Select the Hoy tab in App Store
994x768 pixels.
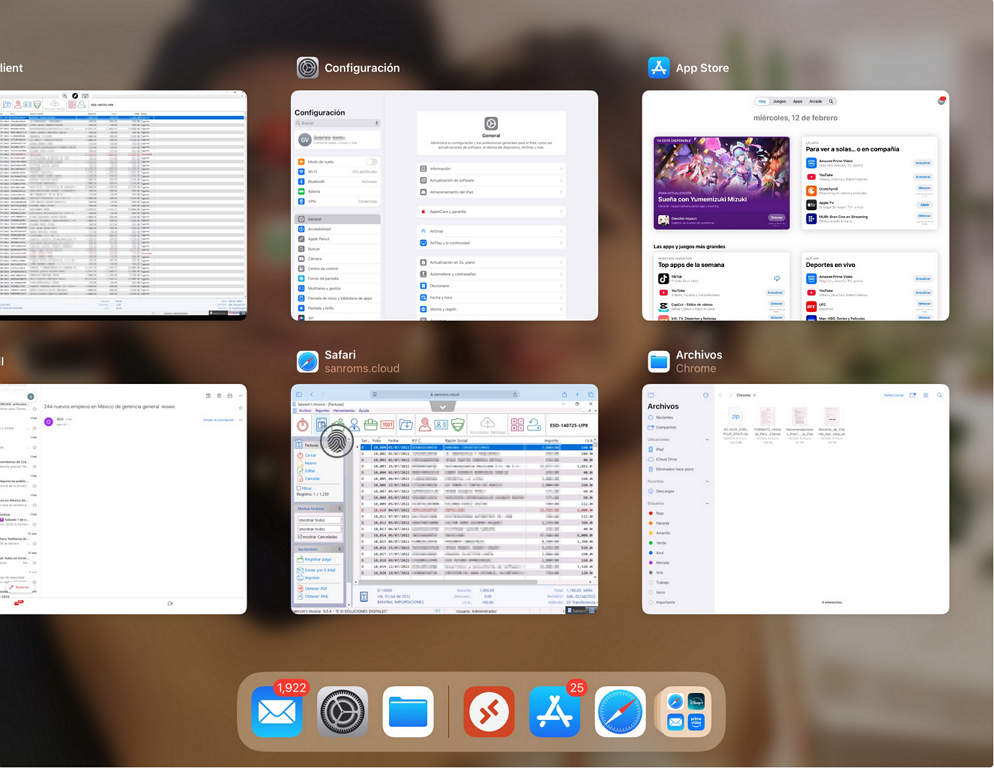click(762, 101)
